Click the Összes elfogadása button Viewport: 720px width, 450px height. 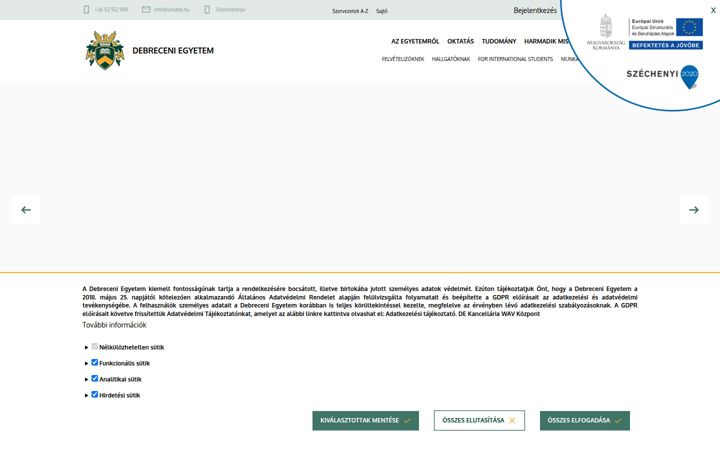coord(585,421)
